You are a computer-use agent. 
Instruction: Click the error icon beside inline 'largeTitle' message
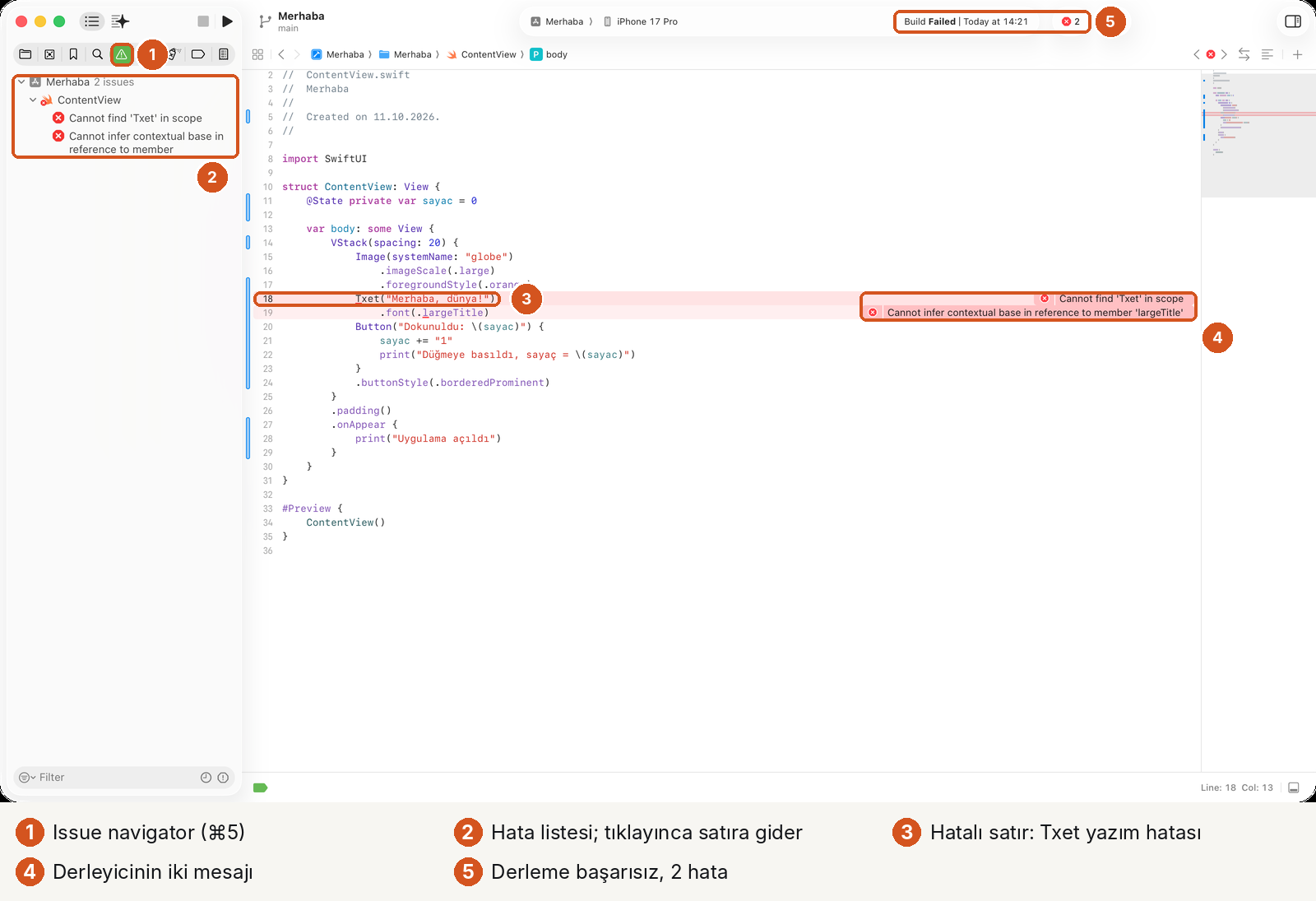point(873,313)
